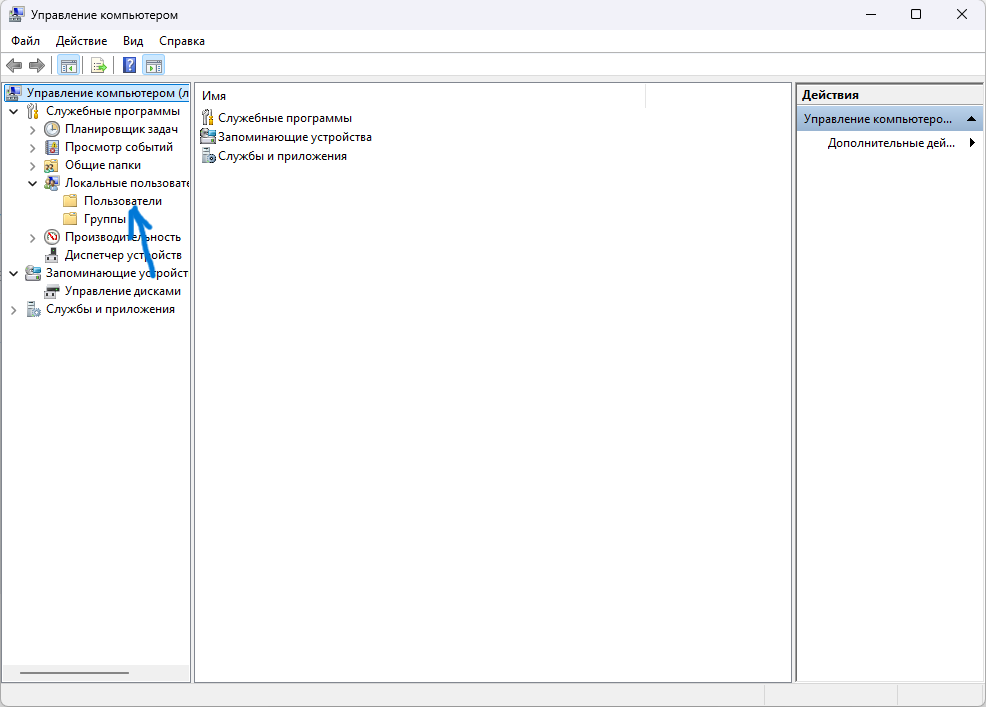Click the Services and Applications tree icon
This screenshot has height=707, width=986.
tap(33, 309)
